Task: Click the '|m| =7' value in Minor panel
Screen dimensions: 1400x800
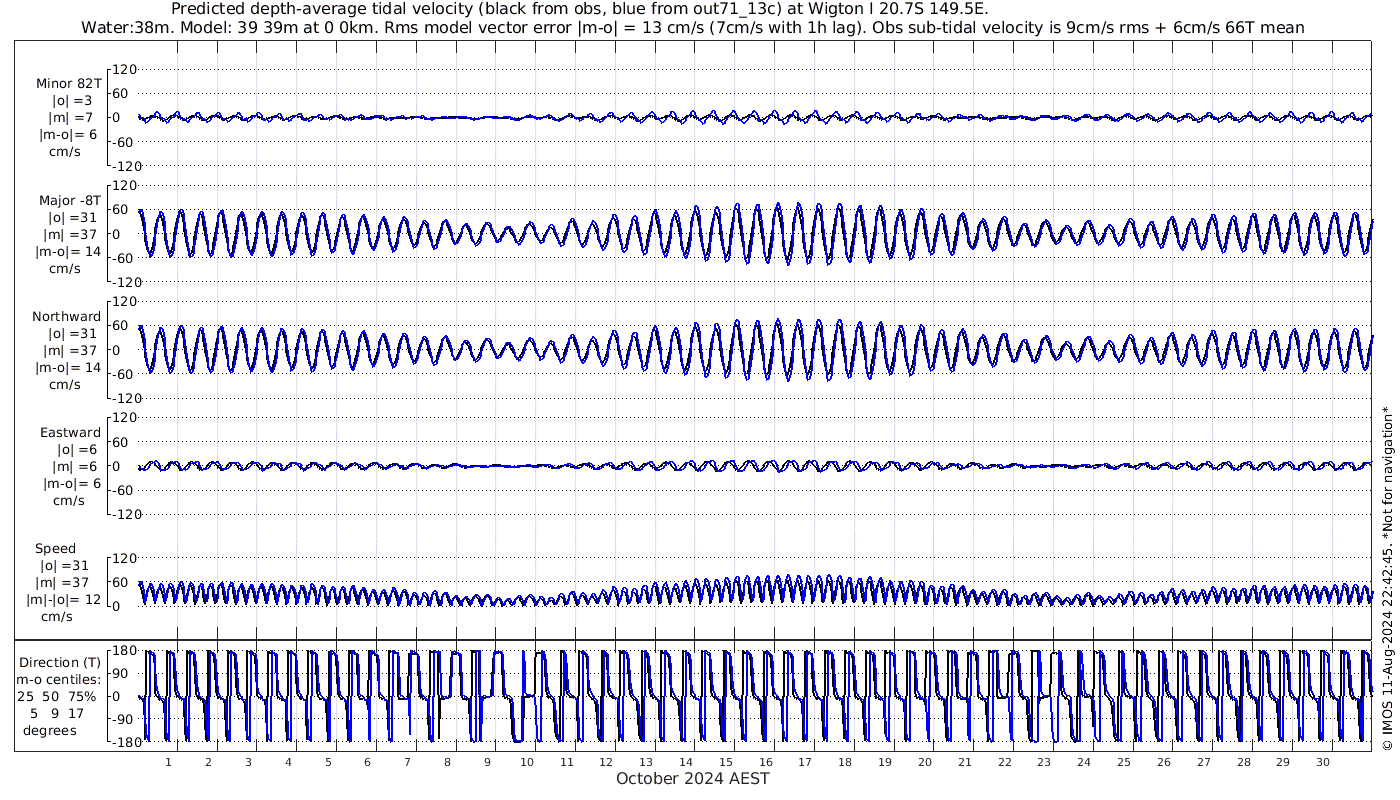Action: (72, 117)
